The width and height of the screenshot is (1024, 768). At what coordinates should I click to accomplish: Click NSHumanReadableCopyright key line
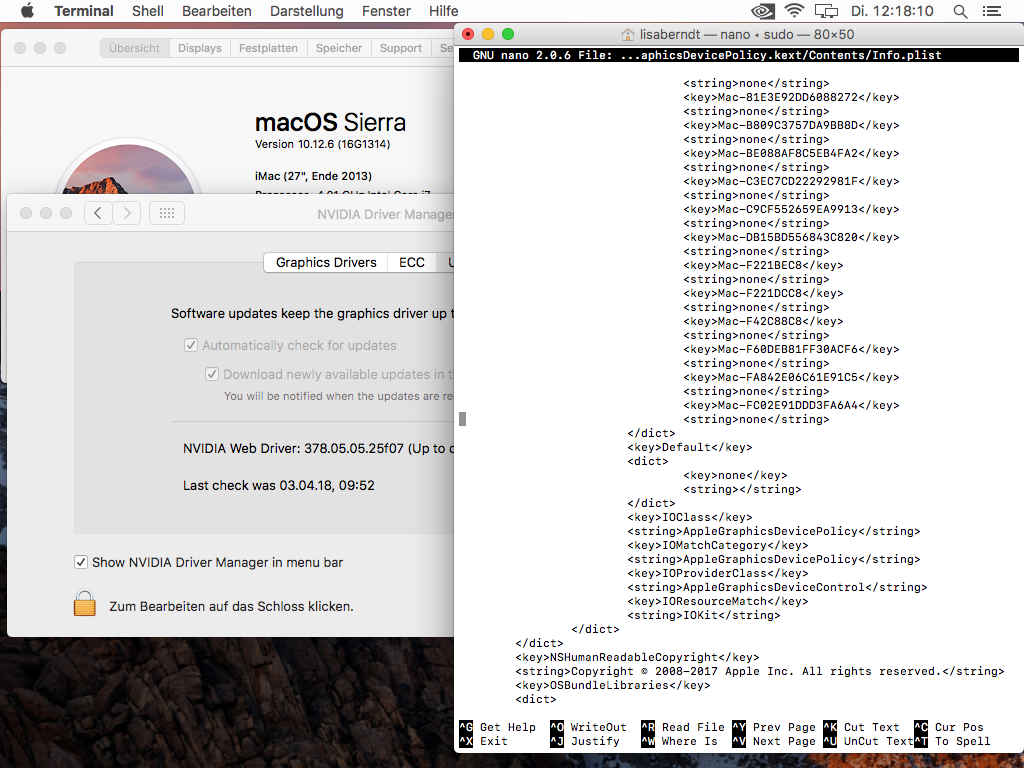click(x=637, y=657)
